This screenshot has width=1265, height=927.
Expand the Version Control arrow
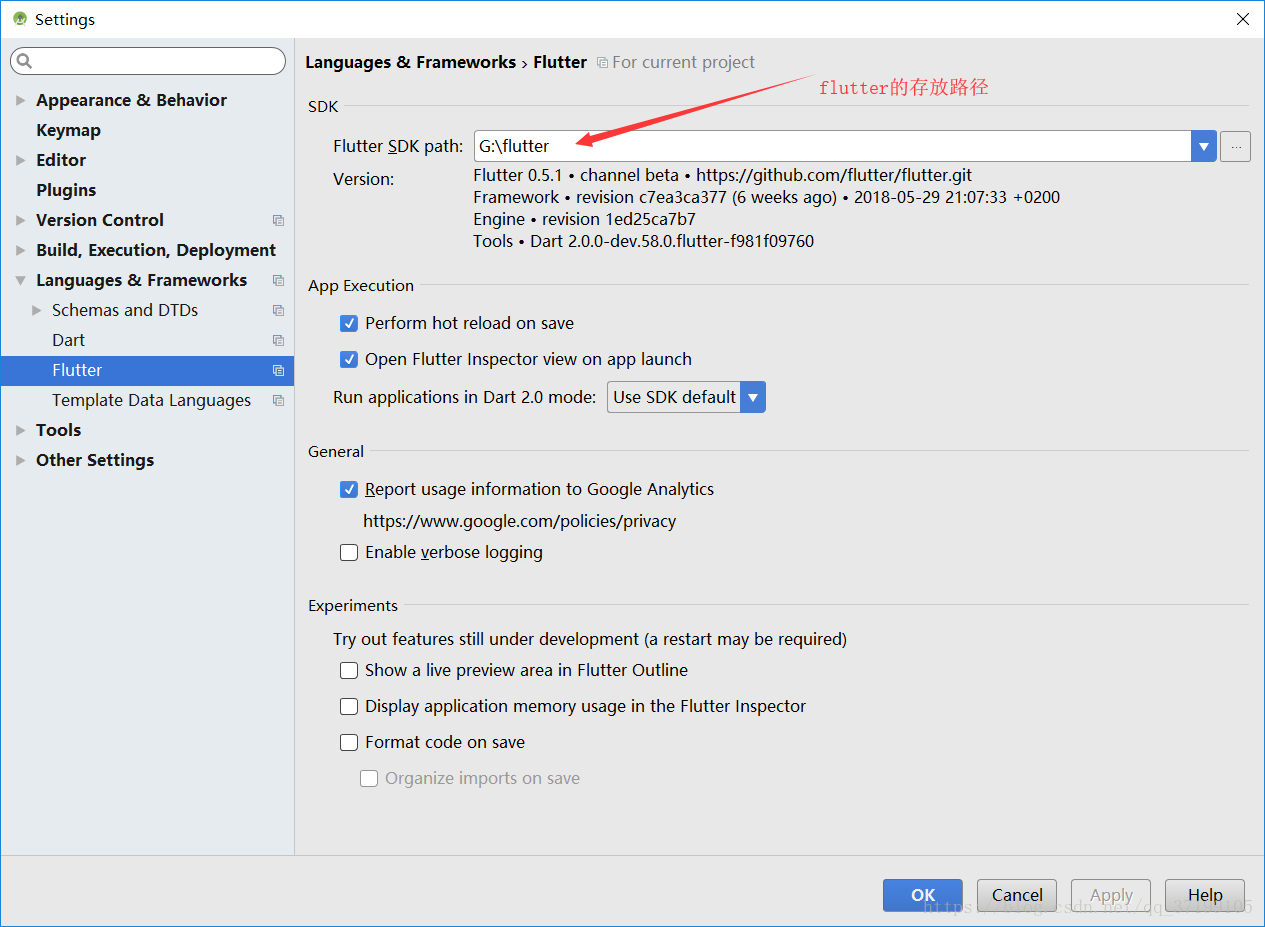[20, 220]
